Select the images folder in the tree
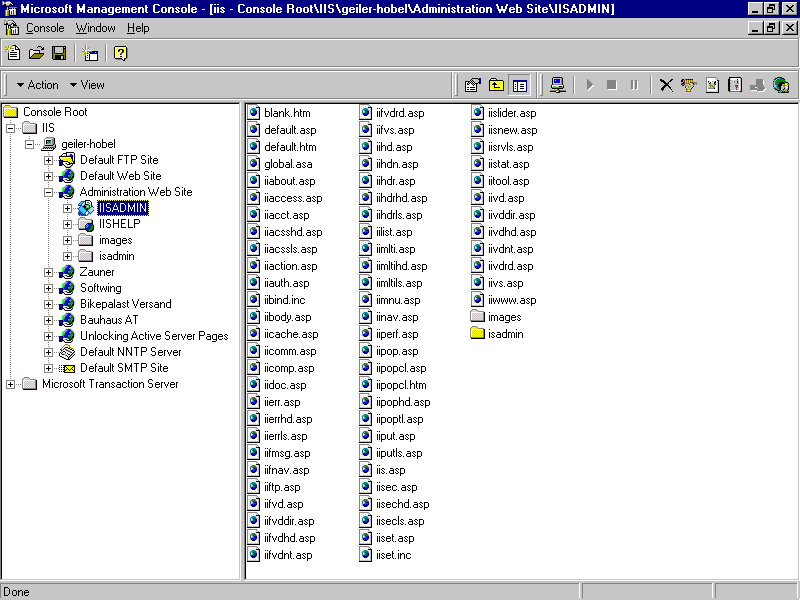800x600 pixels. point(115,240)
